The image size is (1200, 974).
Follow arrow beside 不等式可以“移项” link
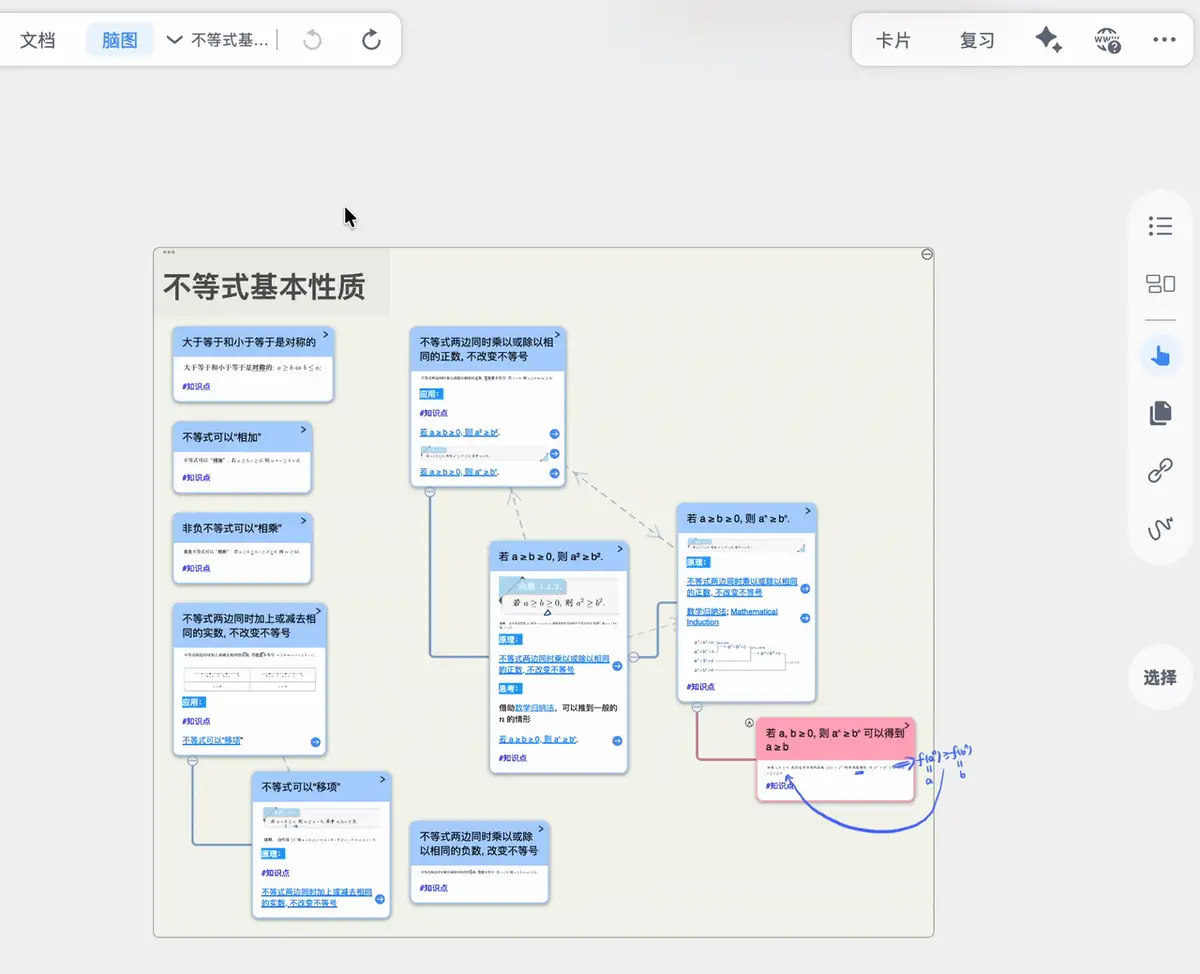click(x=315, y=742)
